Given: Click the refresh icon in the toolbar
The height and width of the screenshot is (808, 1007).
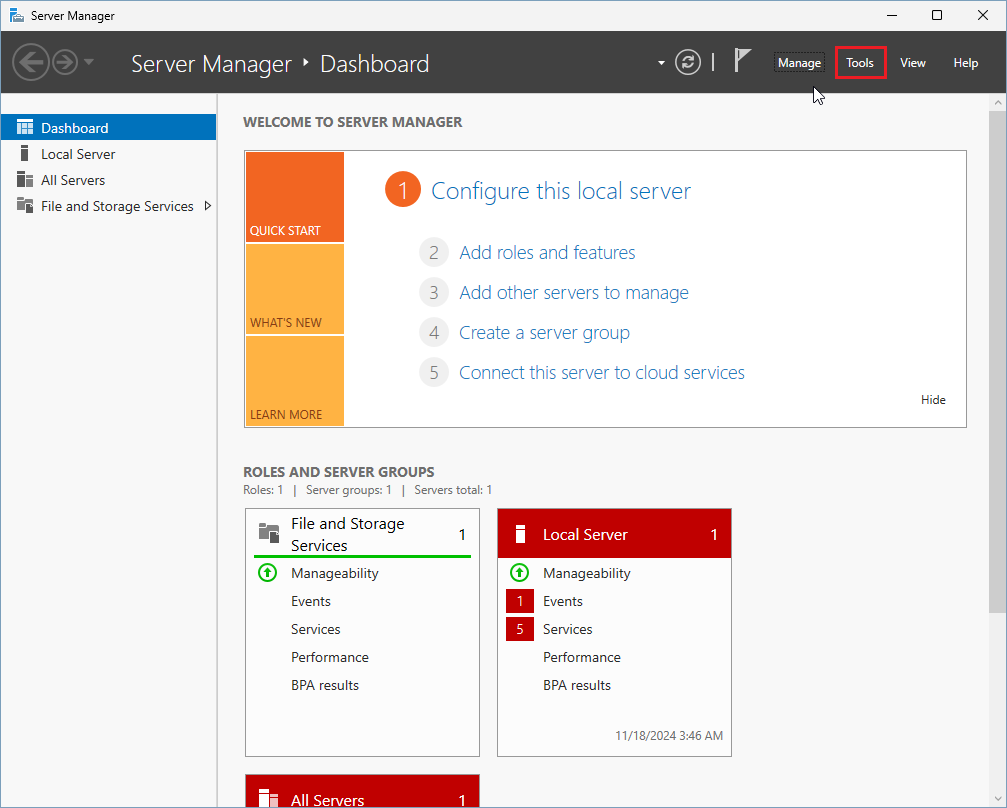Looking at the screenshot, I should tap(688, 62).
